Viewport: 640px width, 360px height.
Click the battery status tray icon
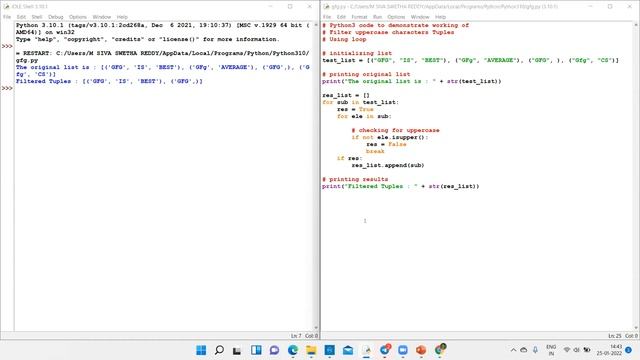pos(587,350)
